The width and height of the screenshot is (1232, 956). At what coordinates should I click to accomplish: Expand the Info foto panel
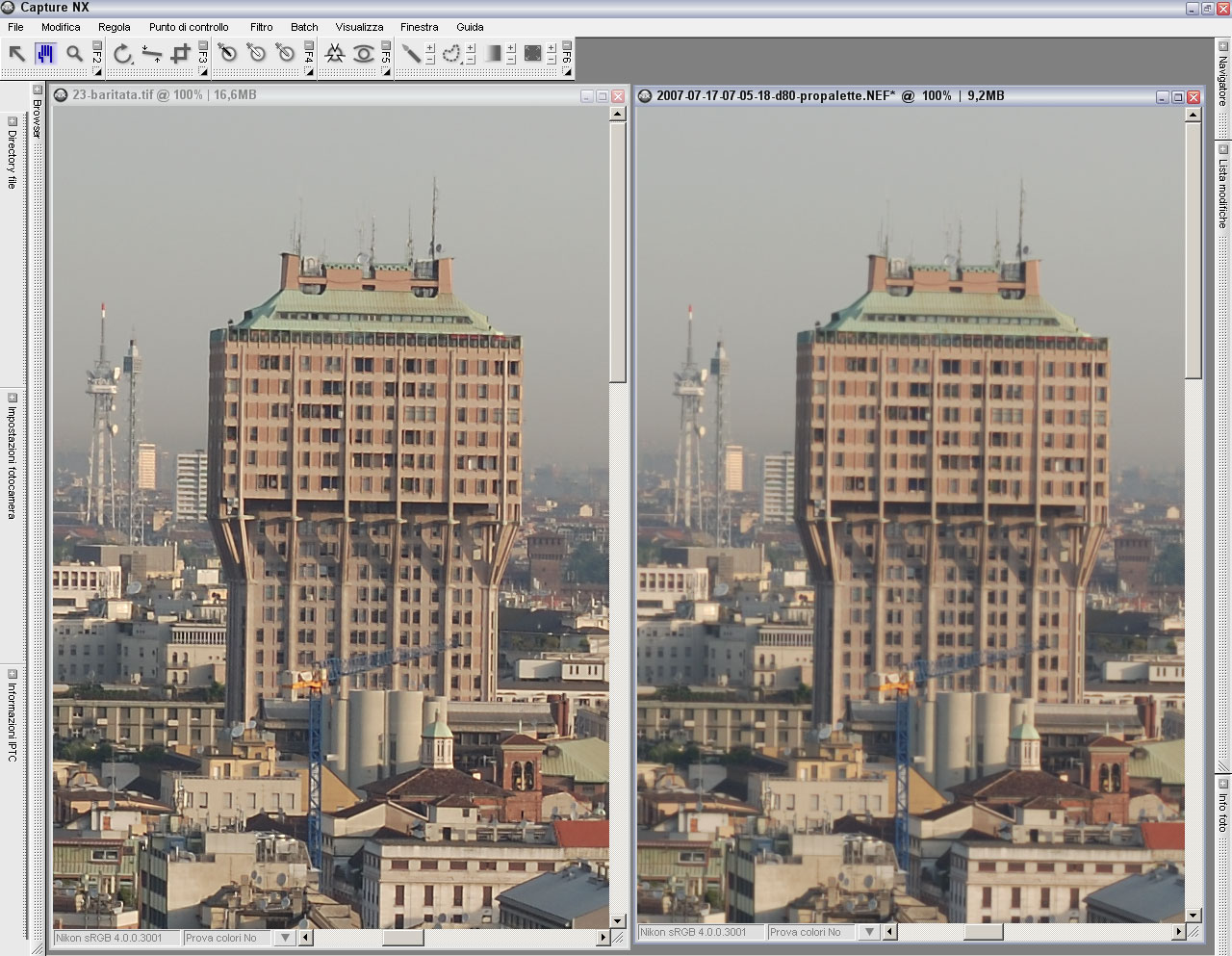(1222, 783)
